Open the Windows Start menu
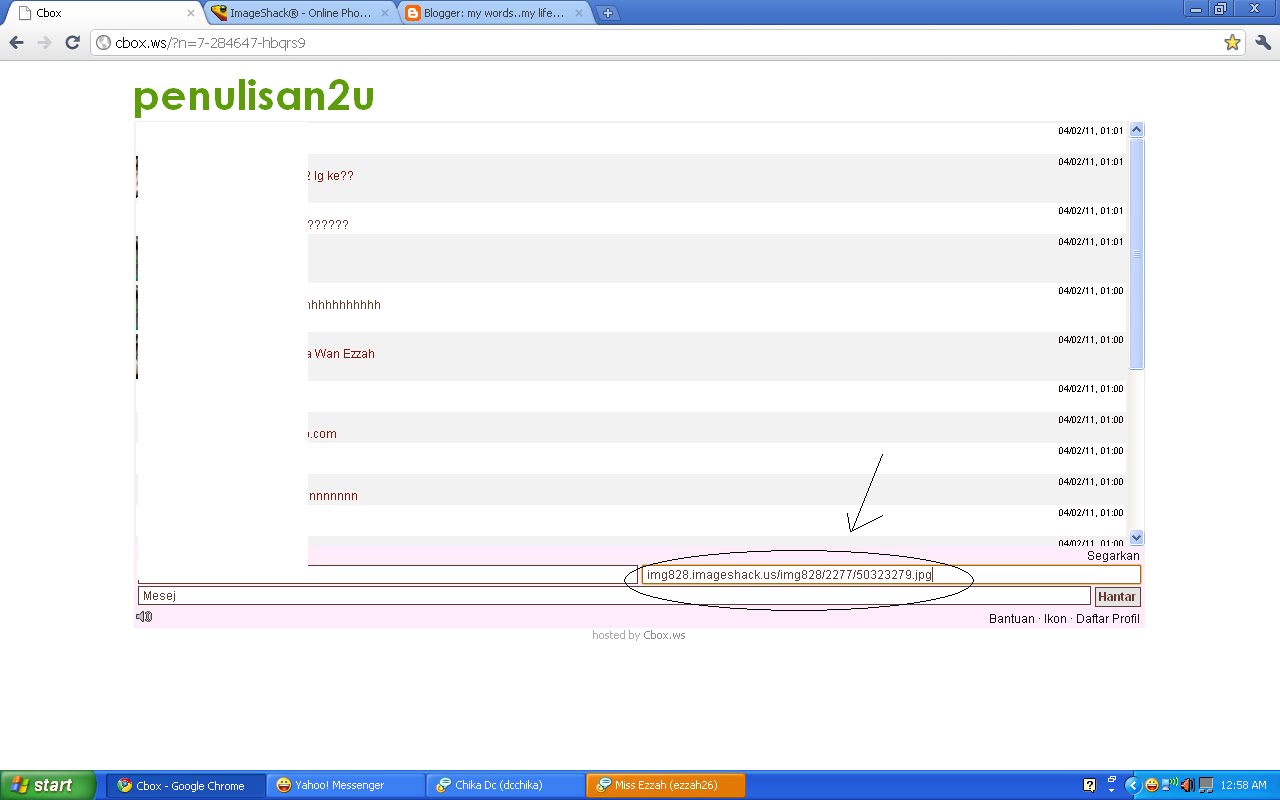The image size is (1280, 800). [48, 785]
